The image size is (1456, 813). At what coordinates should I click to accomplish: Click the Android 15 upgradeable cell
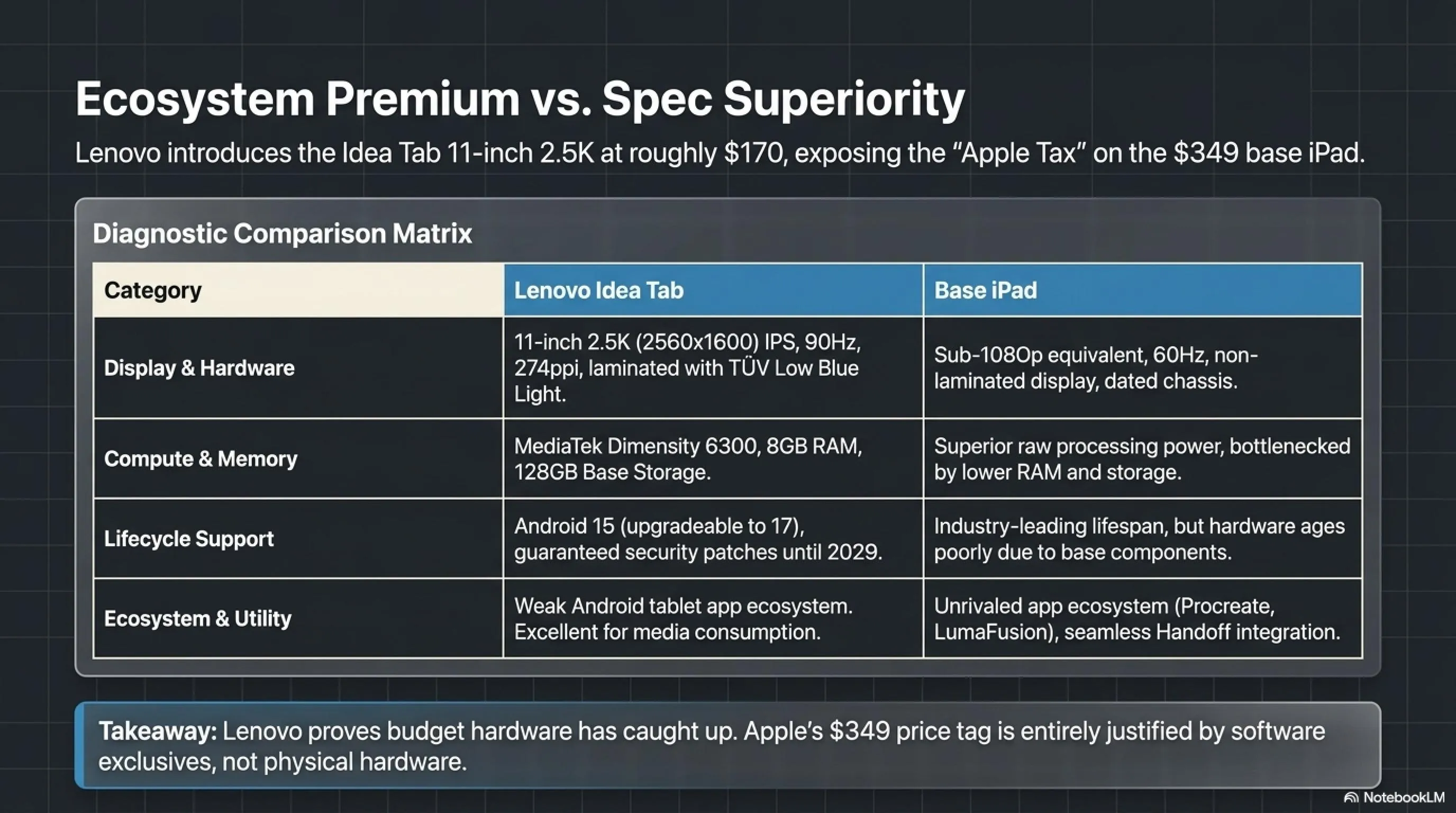click(x=713, y=538)
